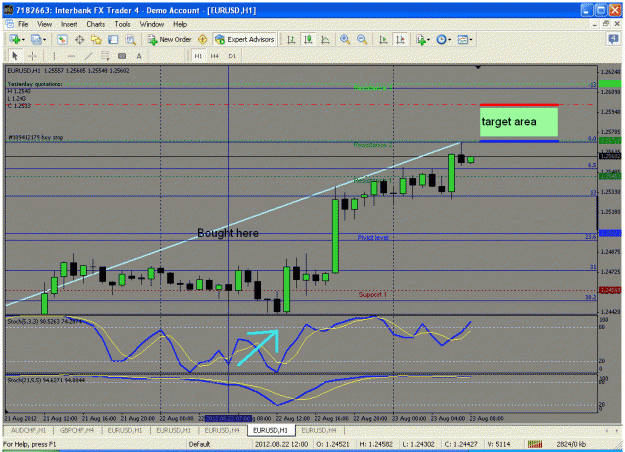Select the text label tool
The image size is (625, 452).
pyautogui.click(x=122, y=56)
